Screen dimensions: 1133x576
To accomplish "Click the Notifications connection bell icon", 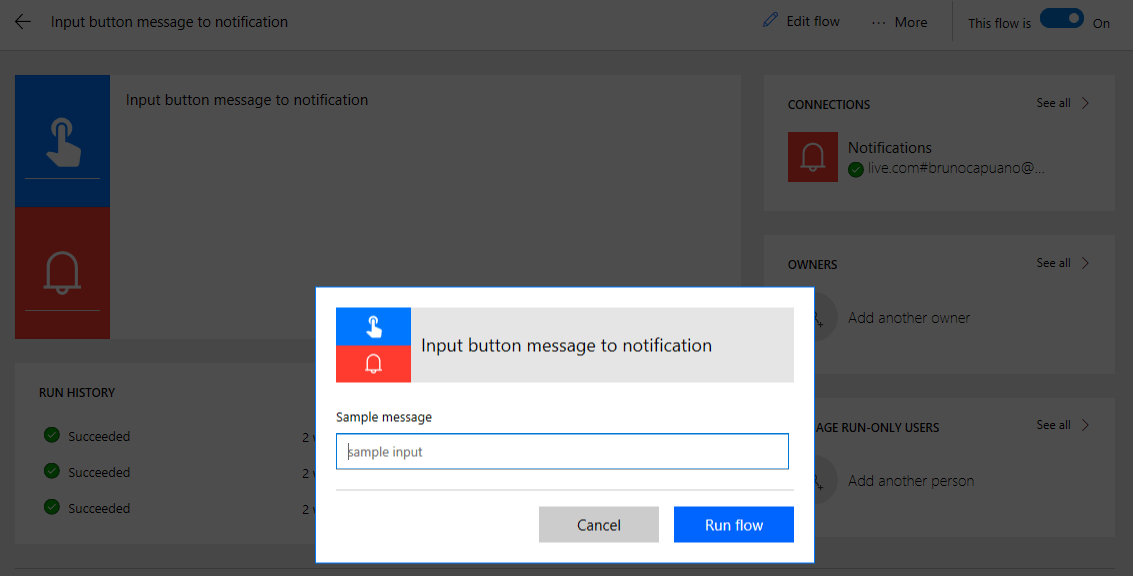I will (812, 157).
